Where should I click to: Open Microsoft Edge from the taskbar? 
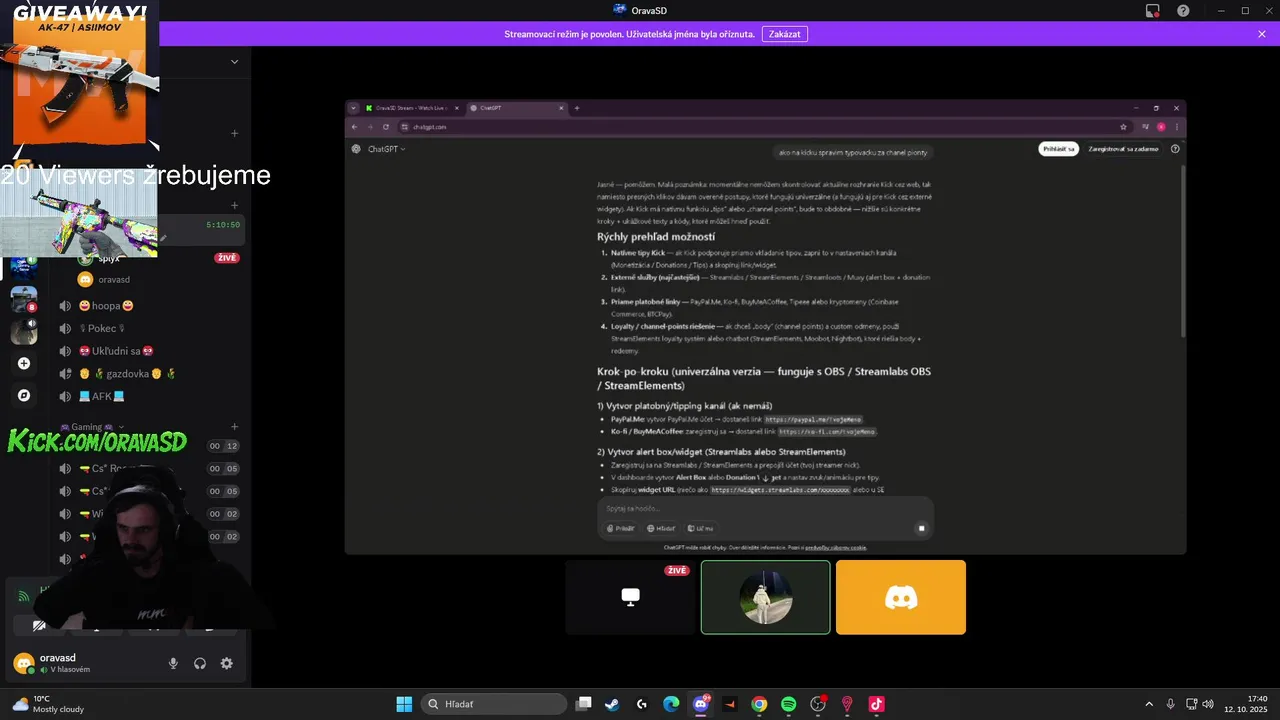671,704
